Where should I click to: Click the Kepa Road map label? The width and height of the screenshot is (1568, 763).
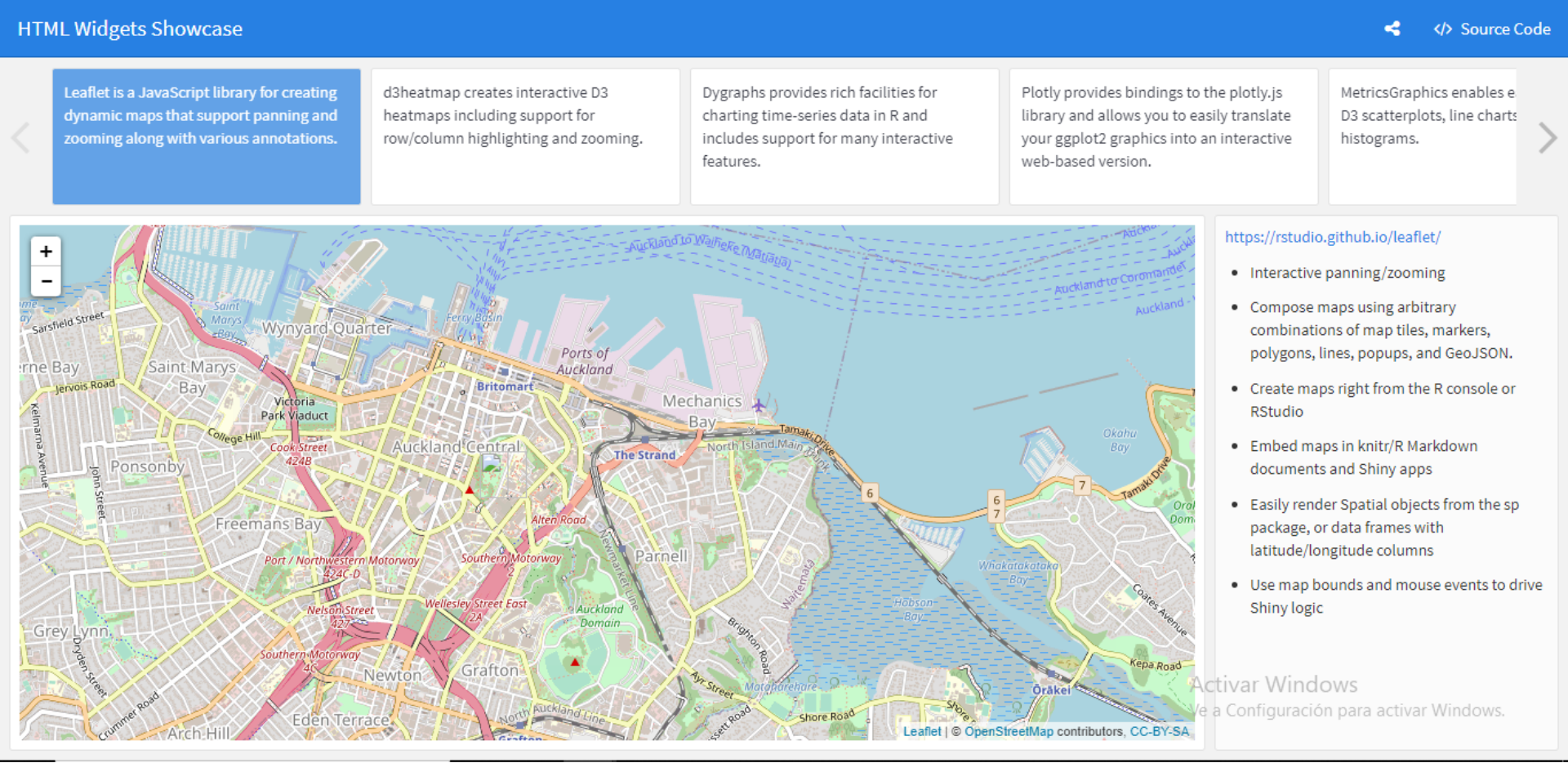1156,665
